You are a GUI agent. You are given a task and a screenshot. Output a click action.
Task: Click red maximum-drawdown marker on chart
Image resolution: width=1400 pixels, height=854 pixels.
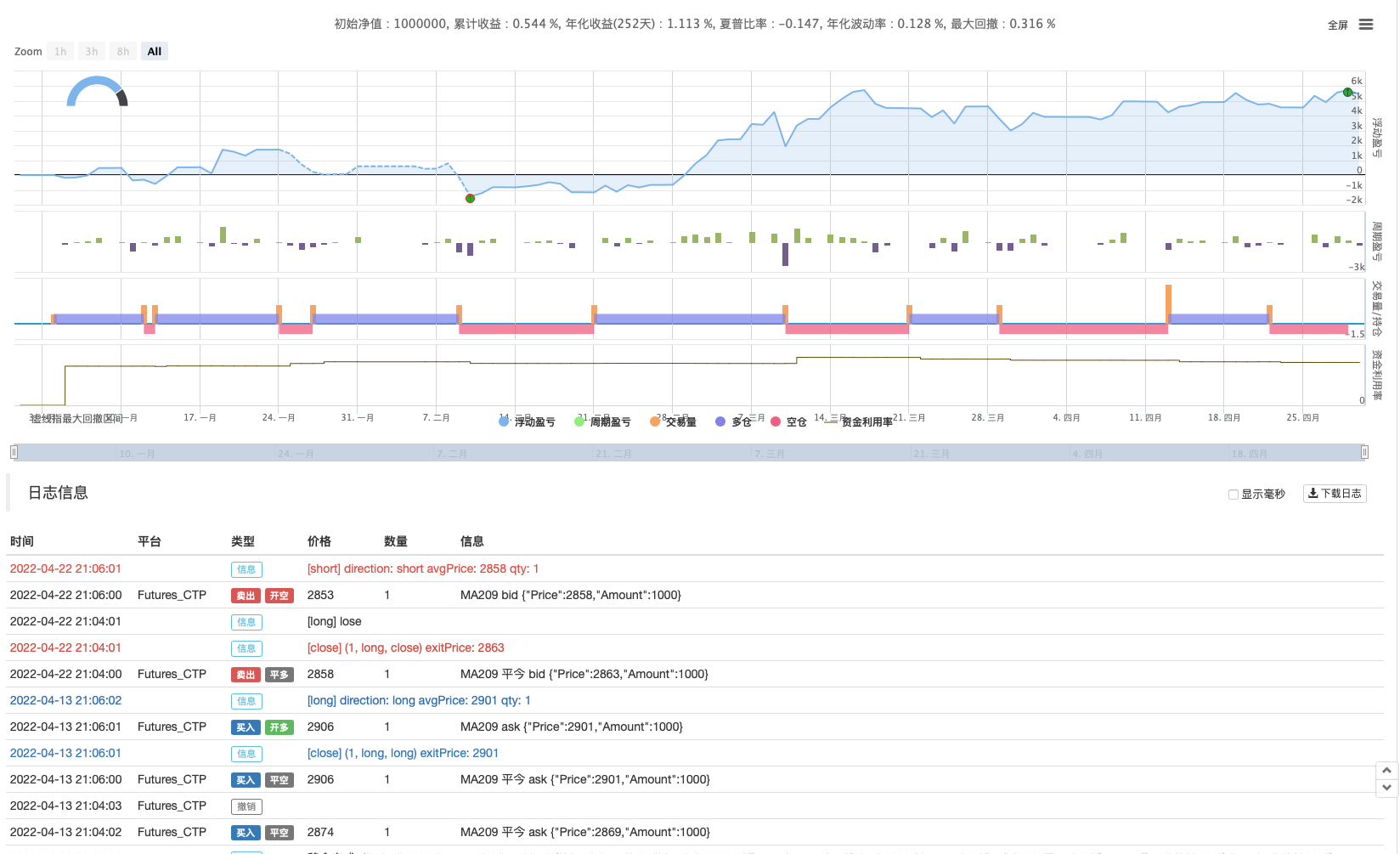(470, 199)
